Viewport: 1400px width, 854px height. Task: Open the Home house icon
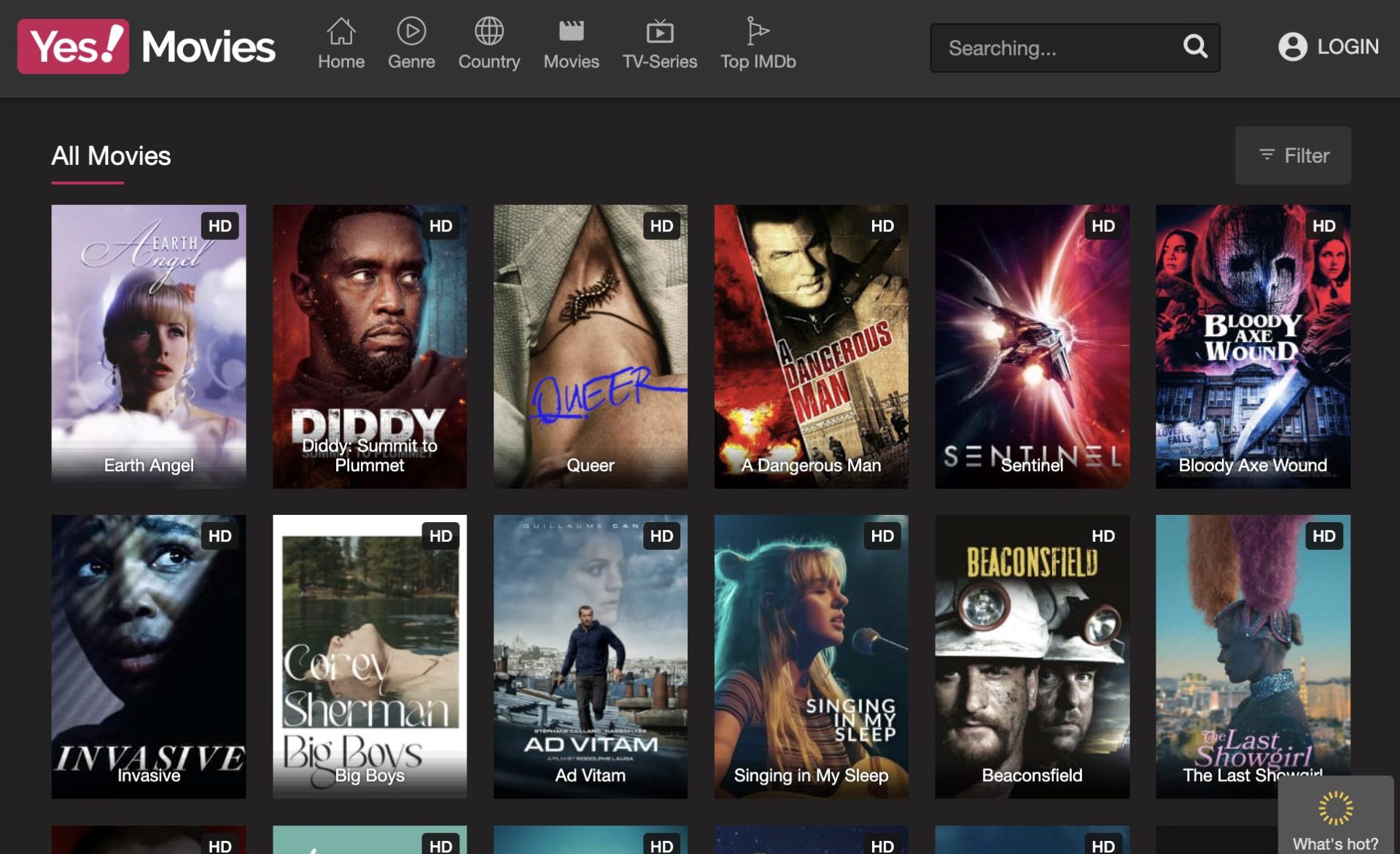341,31
